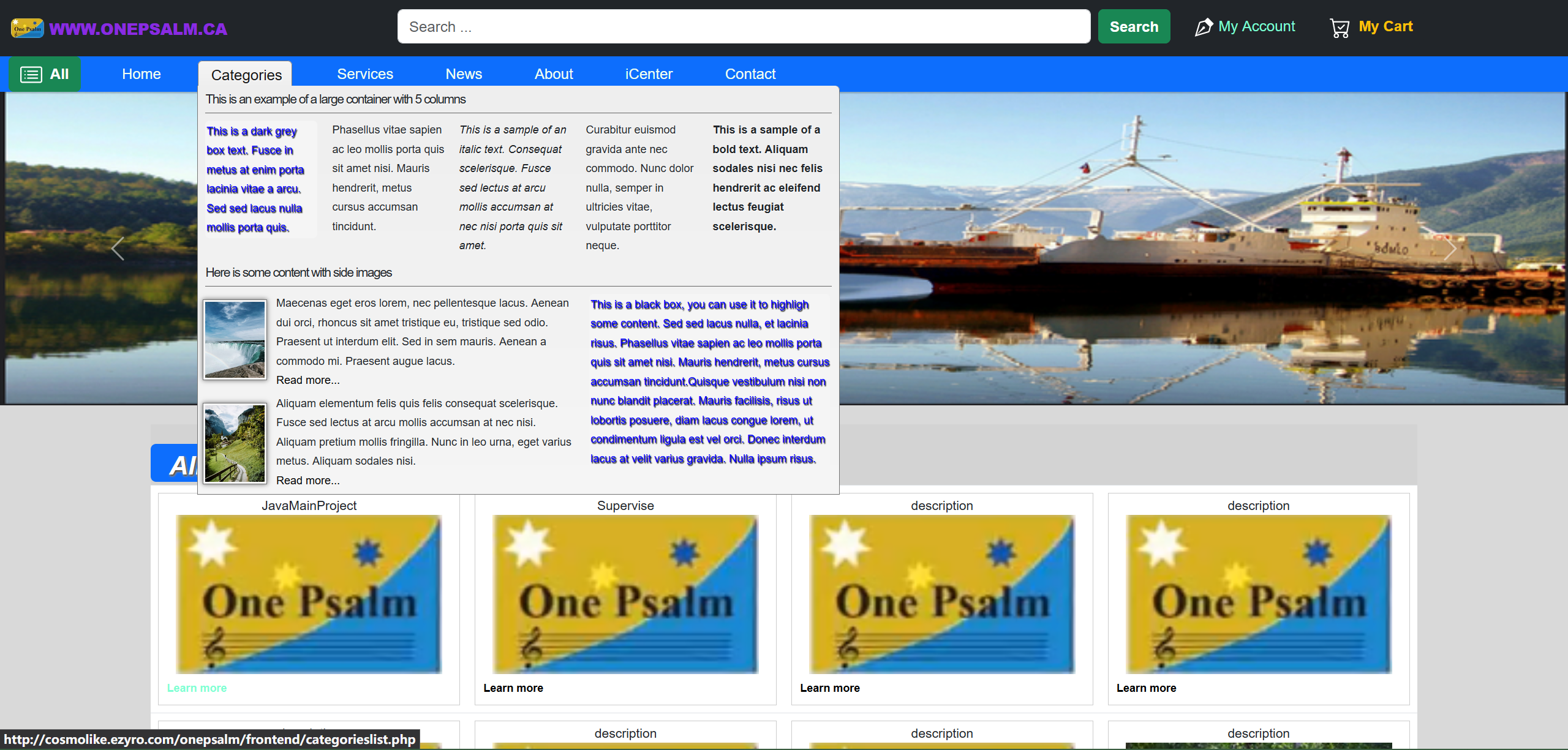Click the pen icon beside My Account
The width and height of the screenshot is (1568, 750).
click(1203, 28)
